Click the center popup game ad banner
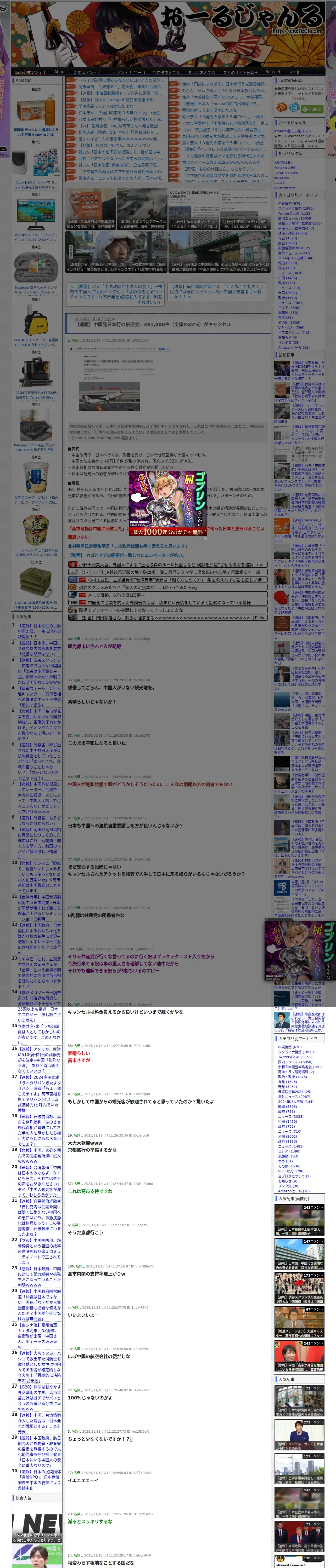The height and width of the screenshot is (1568, 336). point(168,503)
